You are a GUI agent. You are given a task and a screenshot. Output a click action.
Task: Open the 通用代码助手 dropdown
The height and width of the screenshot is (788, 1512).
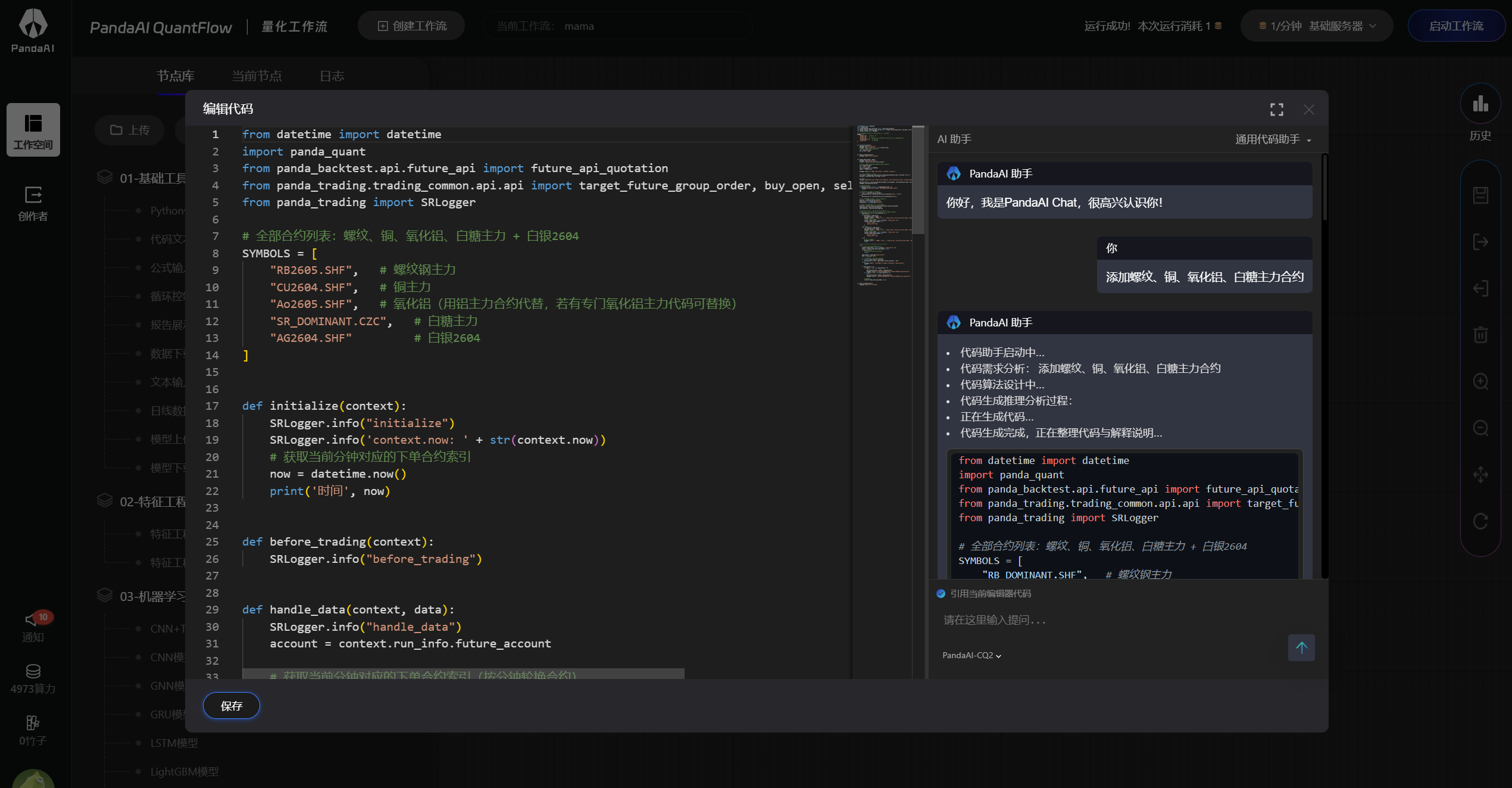point(1273,139)
